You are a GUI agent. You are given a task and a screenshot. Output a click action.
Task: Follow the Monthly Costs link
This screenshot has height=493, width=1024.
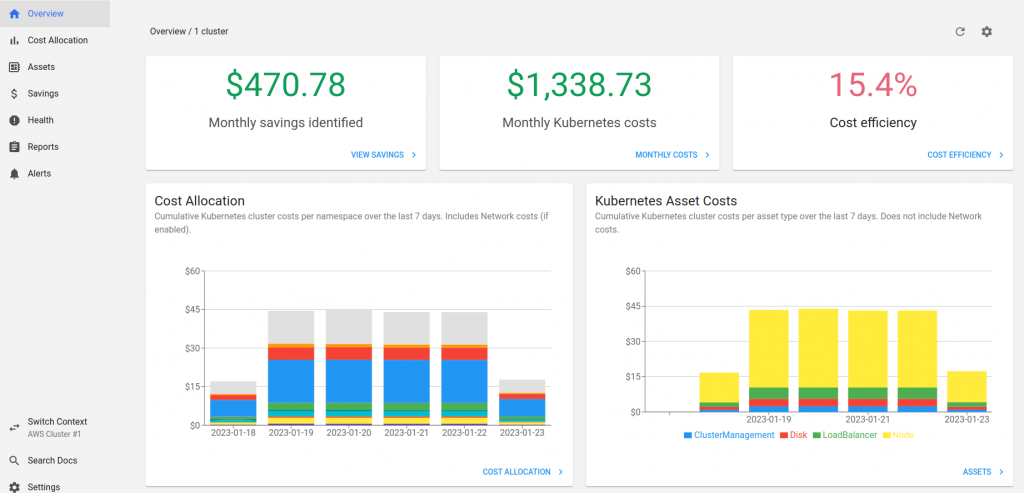click(x=666, y=155)
